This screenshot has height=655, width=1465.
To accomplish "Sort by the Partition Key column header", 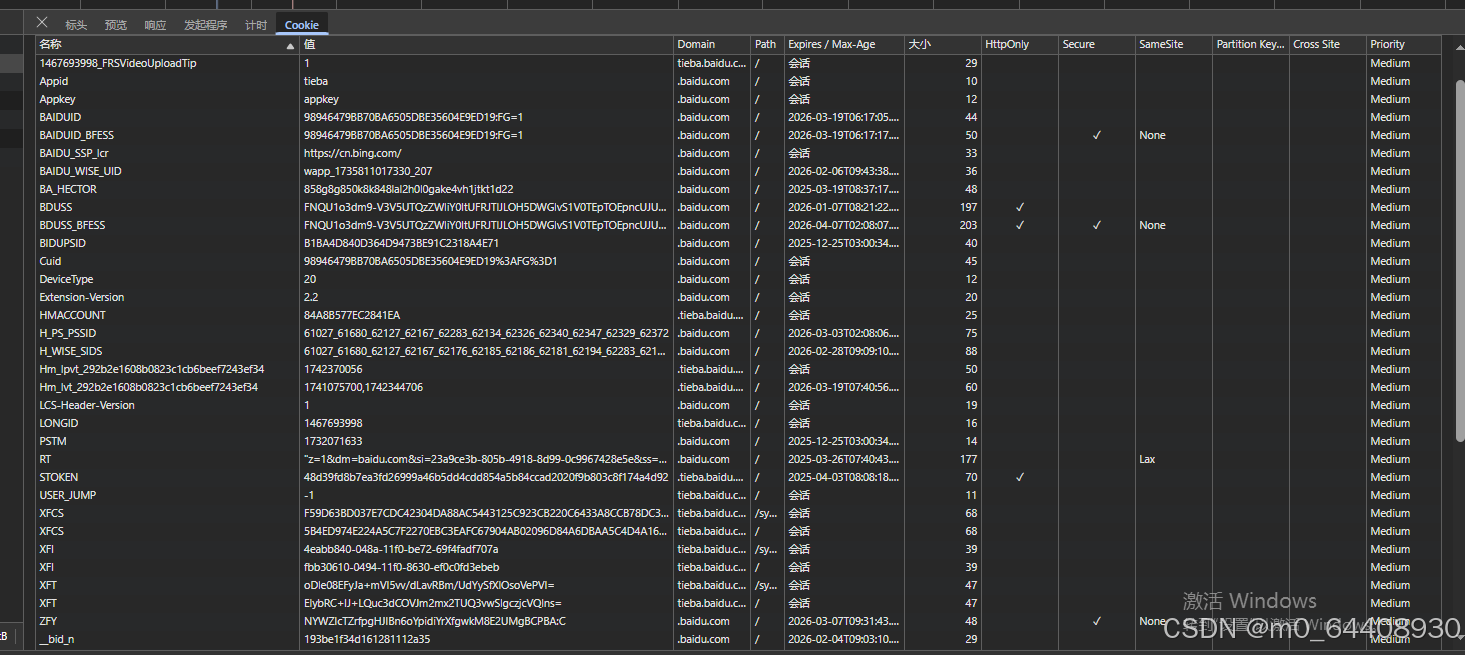I will tap(1251, 44).
